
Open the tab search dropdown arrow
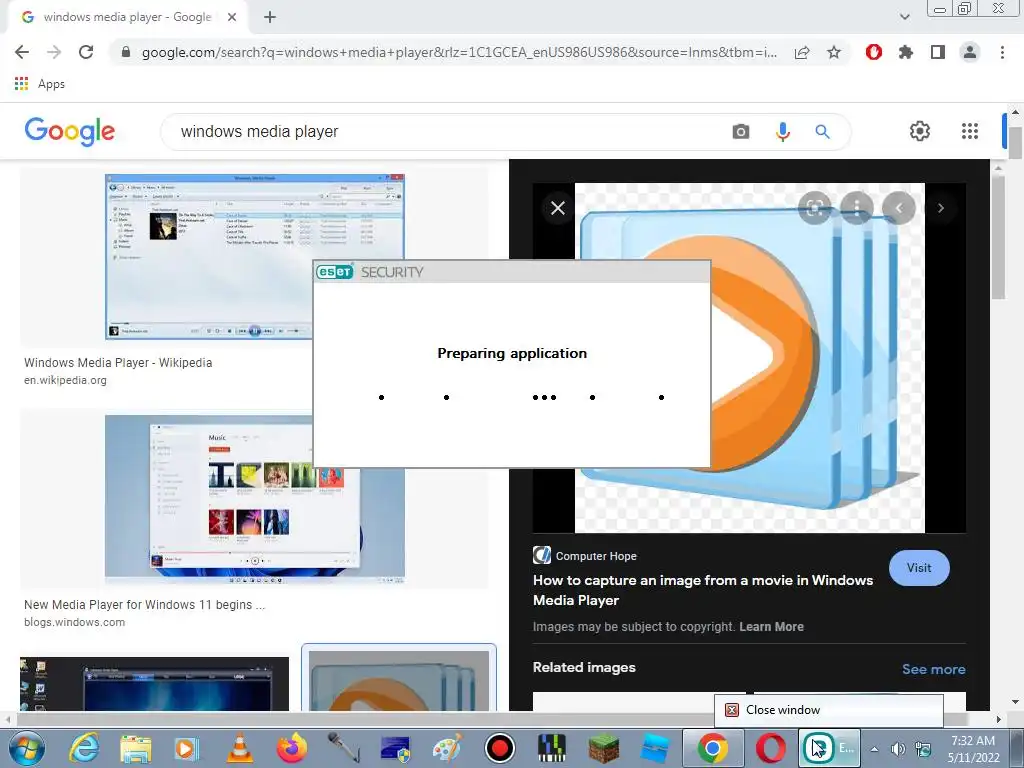tap(904, 17)
